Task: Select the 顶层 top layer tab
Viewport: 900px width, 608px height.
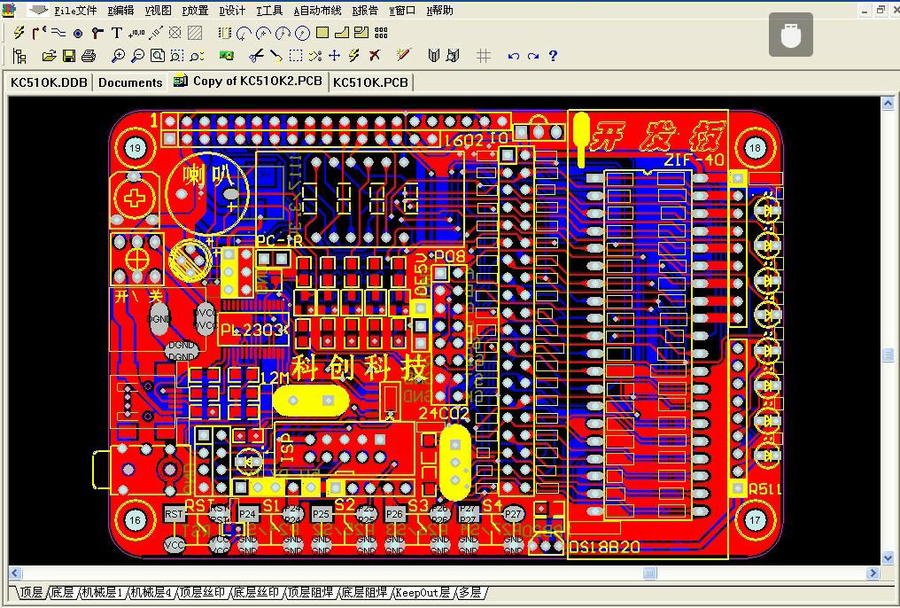Action: 31,592
